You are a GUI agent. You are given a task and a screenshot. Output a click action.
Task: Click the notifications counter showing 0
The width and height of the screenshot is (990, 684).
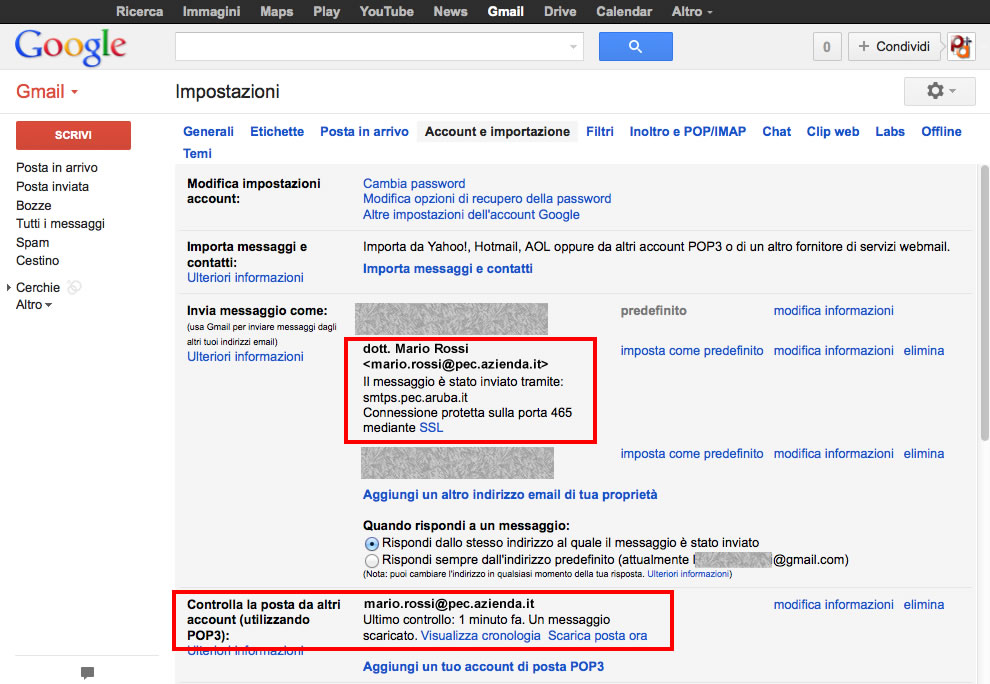click(x=826, y=47)
